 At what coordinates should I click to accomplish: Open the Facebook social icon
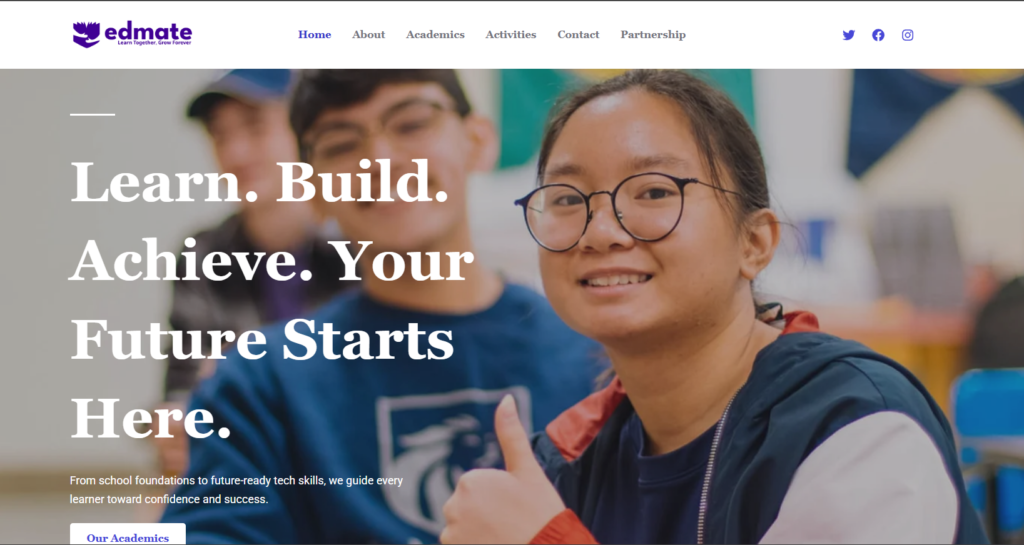click(878, 35)
